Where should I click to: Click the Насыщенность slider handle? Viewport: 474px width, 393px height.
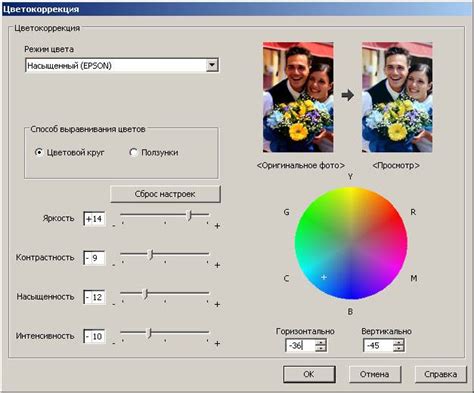[145, 294]
